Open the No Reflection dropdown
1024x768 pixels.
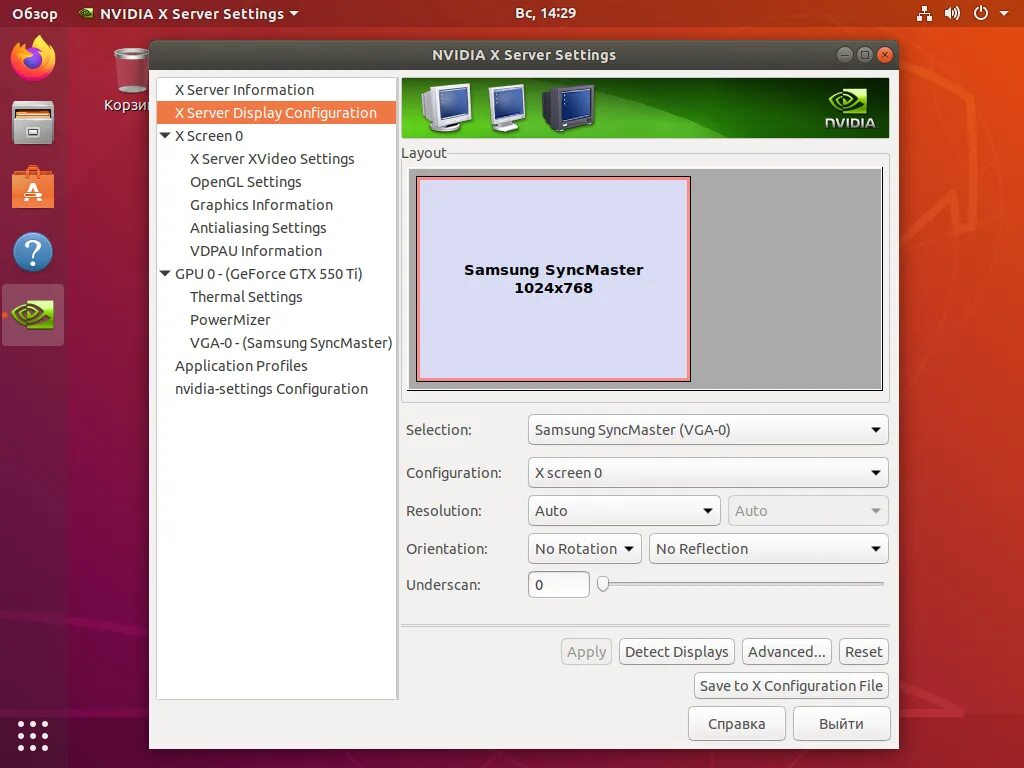click(x=769, y=549)
